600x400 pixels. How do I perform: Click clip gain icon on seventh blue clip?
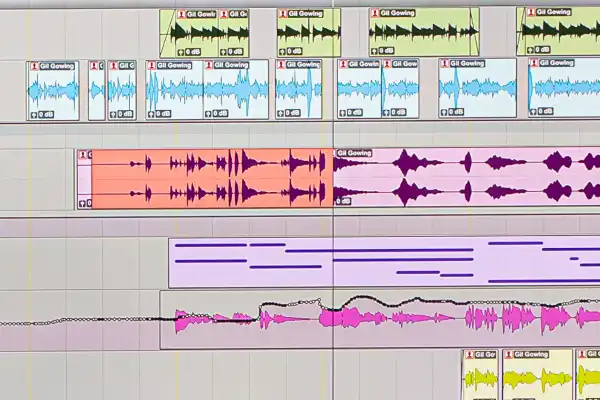pos(343,113)
